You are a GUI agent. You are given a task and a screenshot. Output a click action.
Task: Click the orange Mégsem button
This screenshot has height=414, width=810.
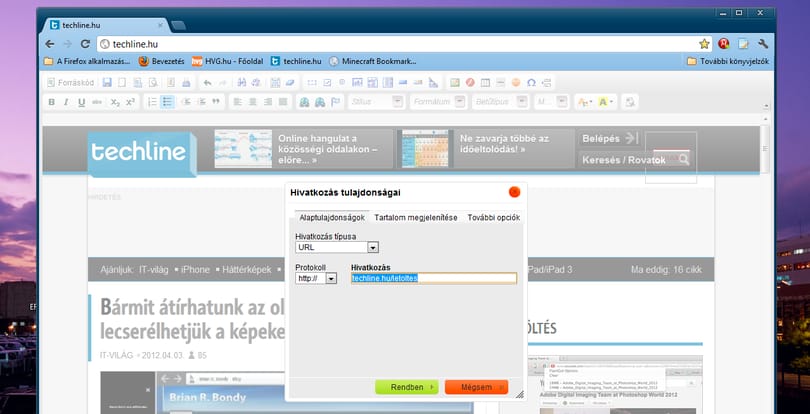coord(476,387)
